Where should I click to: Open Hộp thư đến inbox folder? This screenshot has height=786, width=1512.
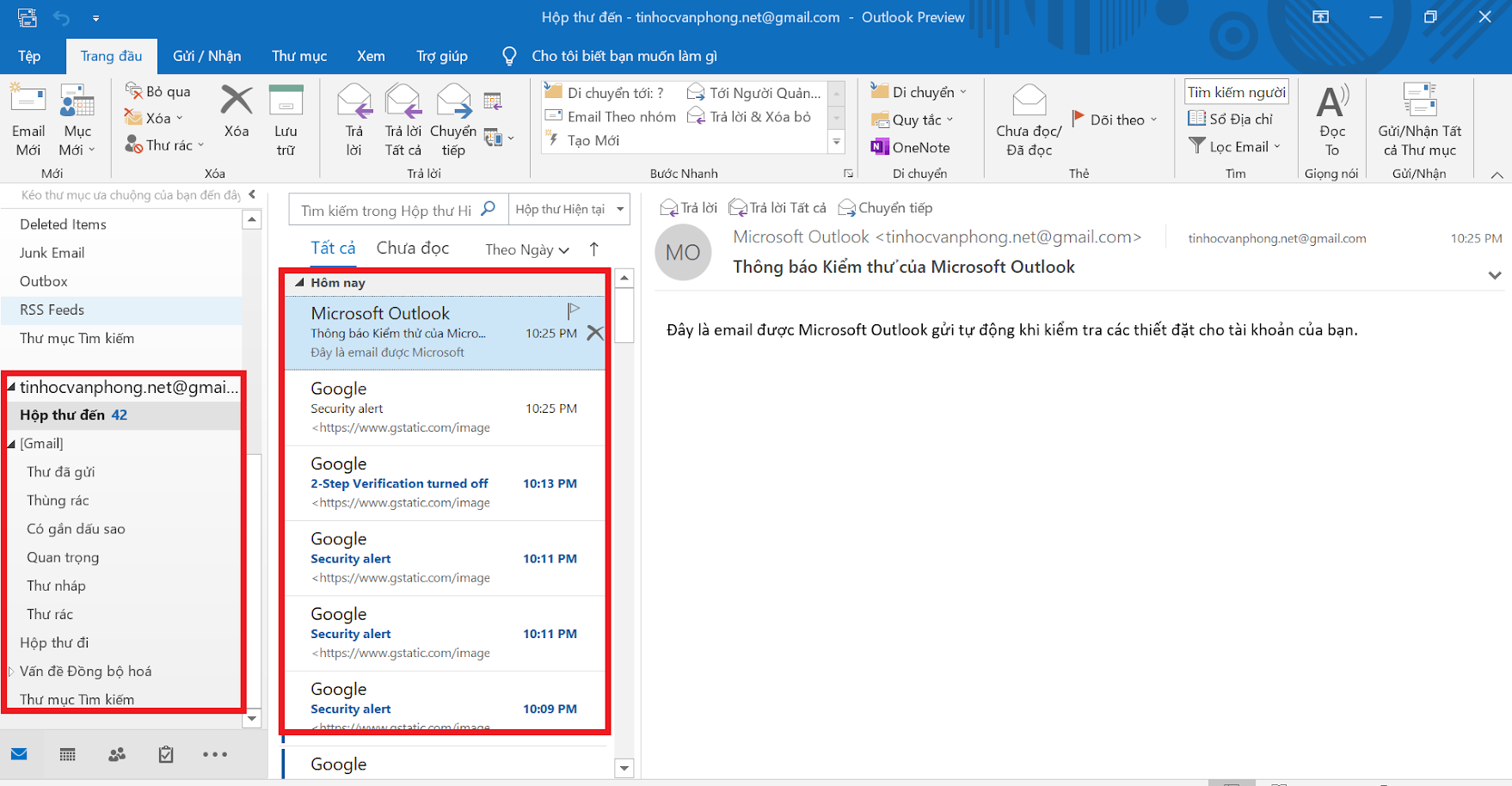123,414
